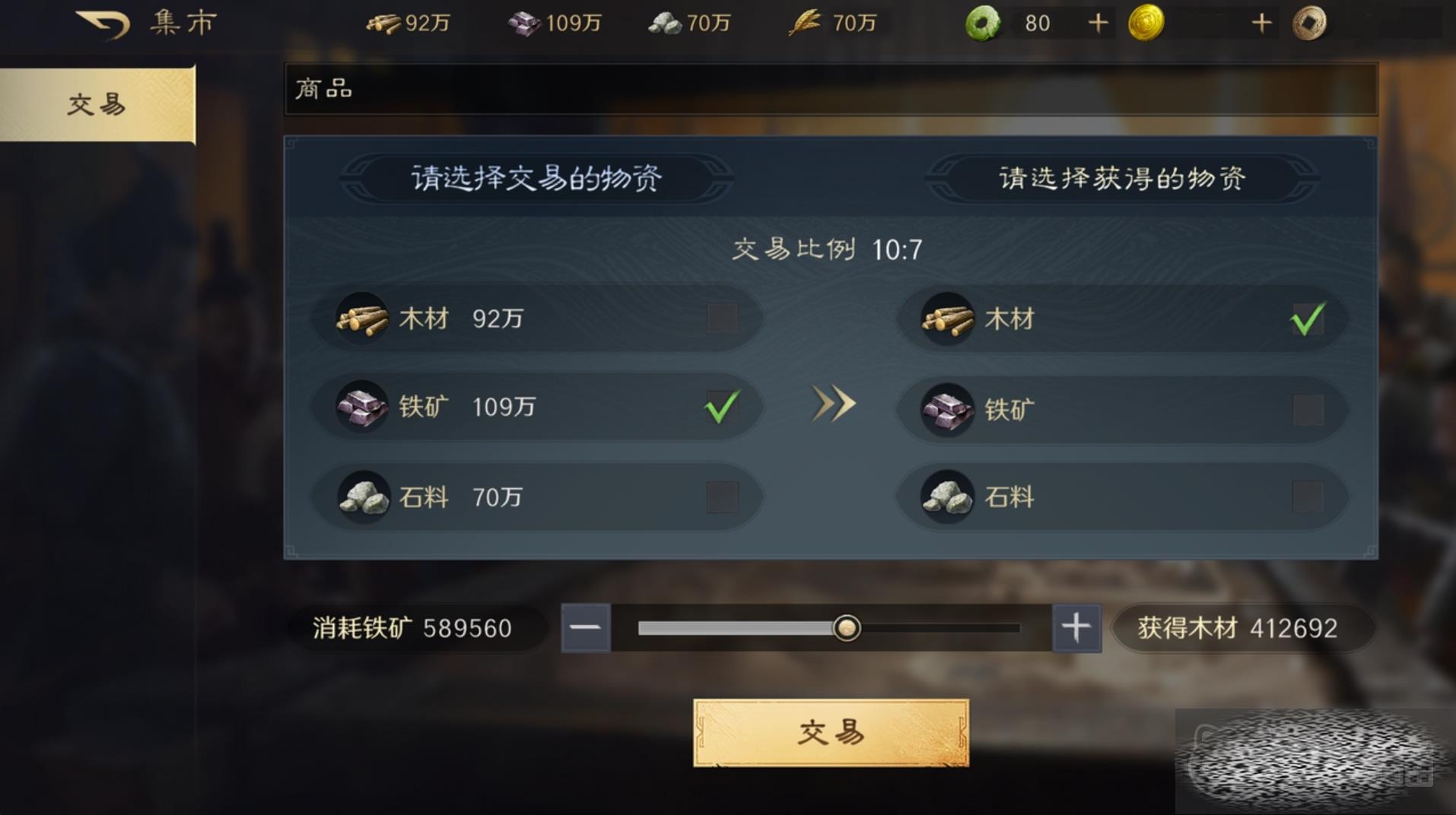Click the grain wheat icon in top bar
The width and height of the screenshot is (1456, 815).
click(804, 23)
